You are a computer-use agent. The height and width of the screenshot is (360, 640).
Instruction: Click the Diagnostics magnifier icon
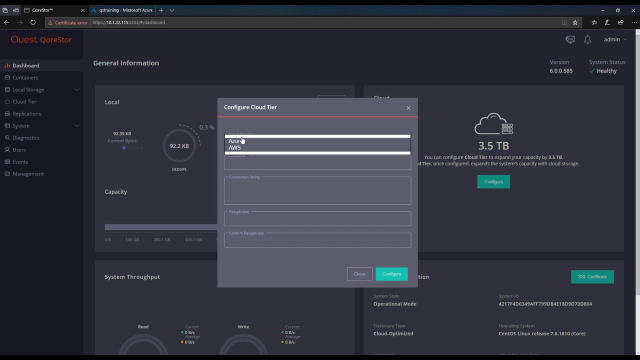click(x=7, y=138)
